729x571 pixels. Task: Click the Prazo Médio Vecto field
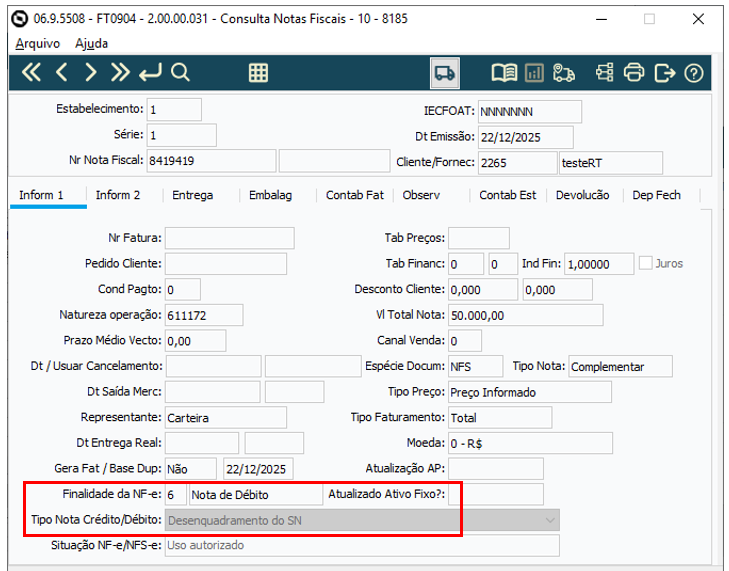(195, 340)
